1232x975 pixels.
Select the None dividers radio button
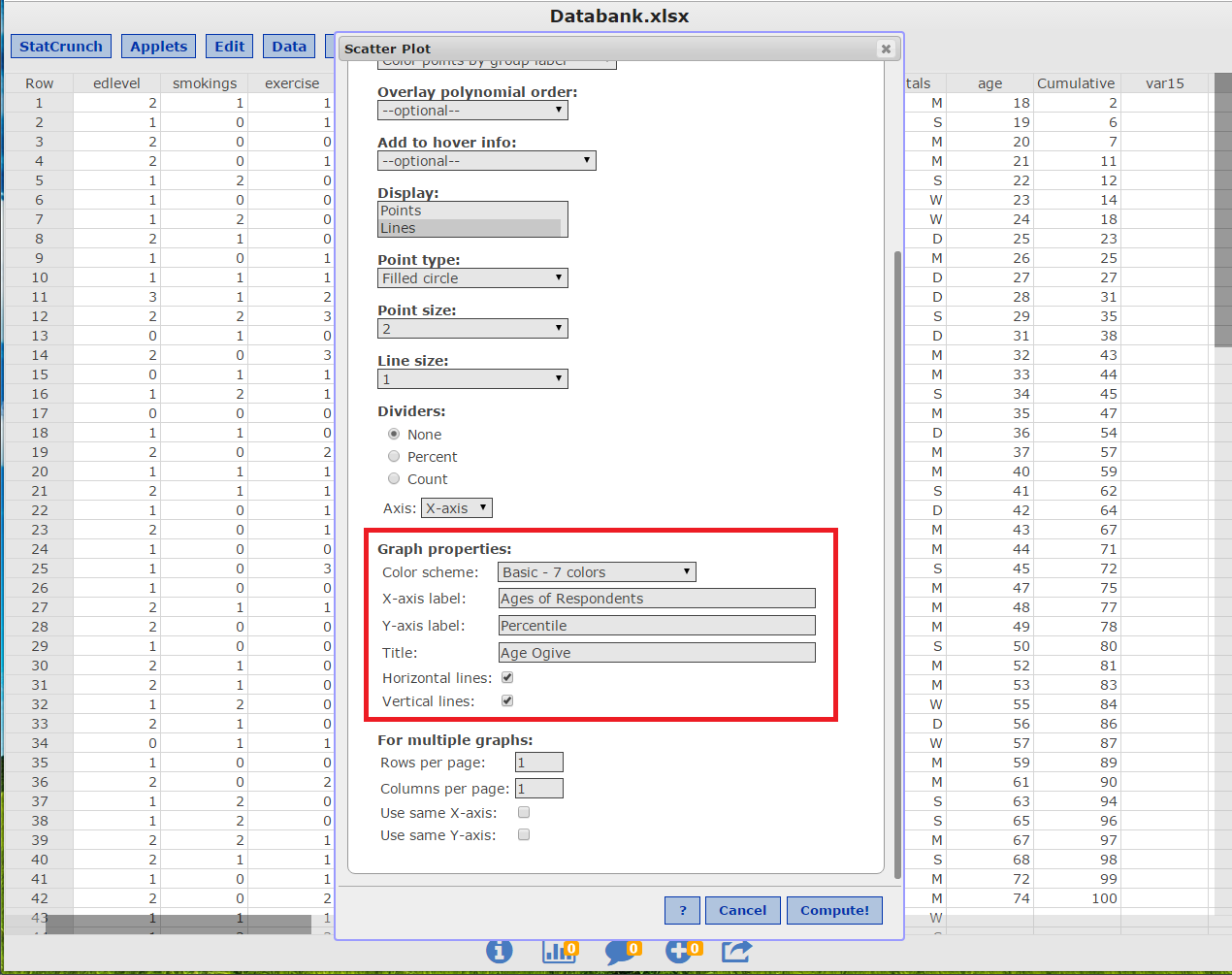[394, 434]
